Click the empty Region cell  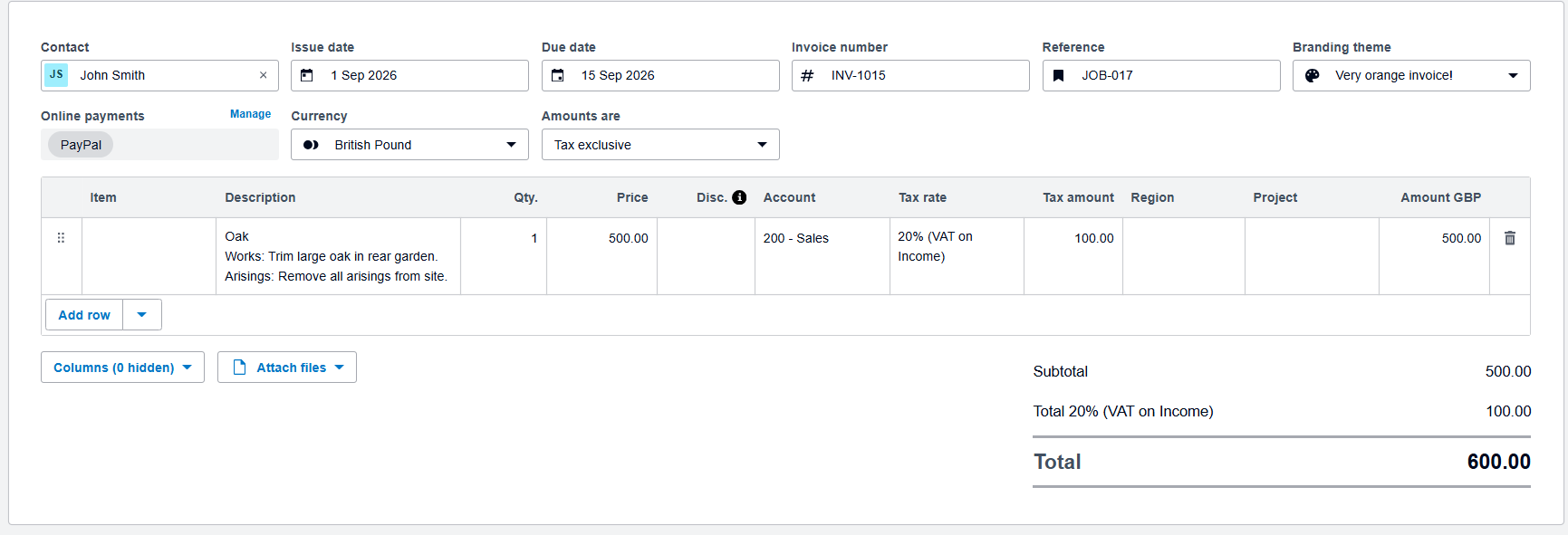point(1184,256)
